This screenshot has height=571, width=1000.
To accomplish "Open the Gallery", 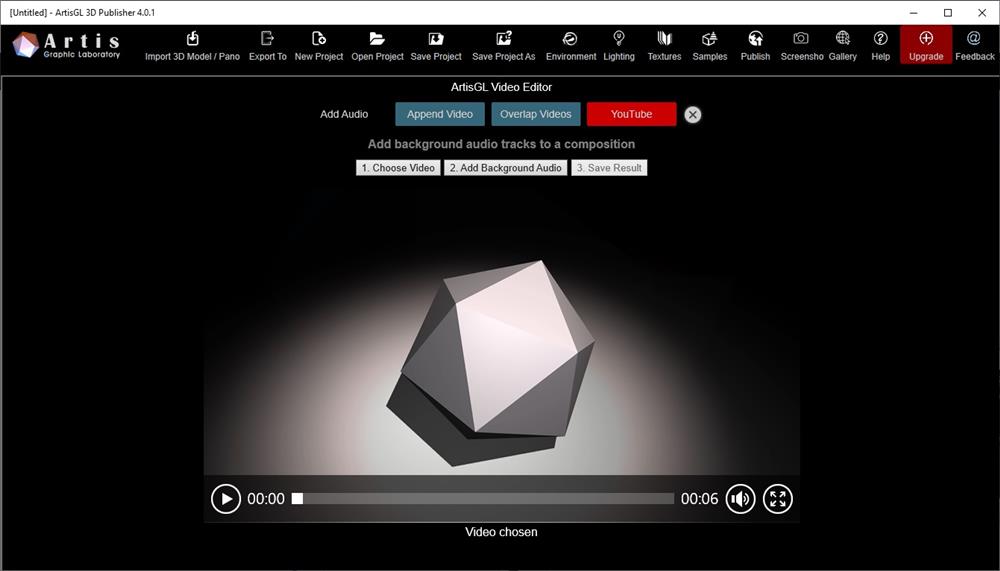I will coord(842,46).
